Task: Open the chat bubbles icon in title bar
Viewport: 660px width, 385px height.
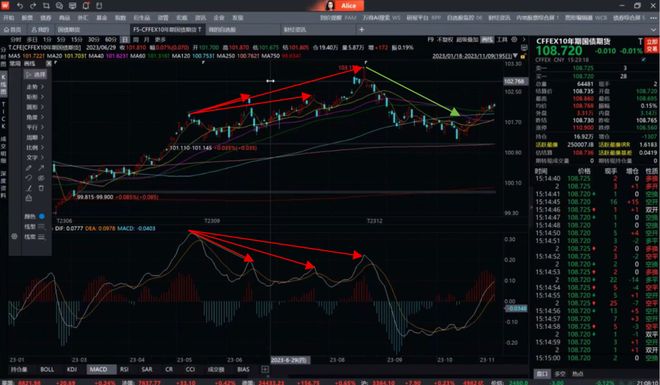Action: pos(59,5)
